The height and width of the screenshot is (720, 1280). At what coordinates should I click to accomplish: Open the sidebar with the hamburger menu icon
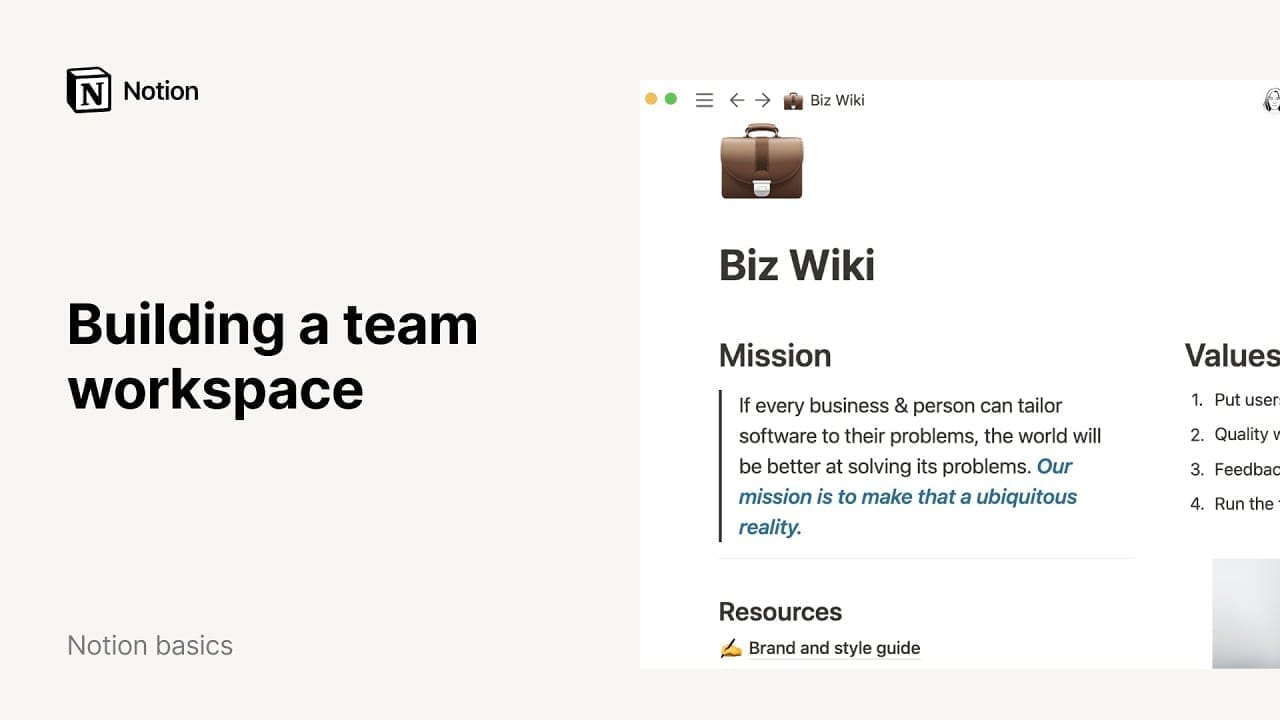click(704, 100)
